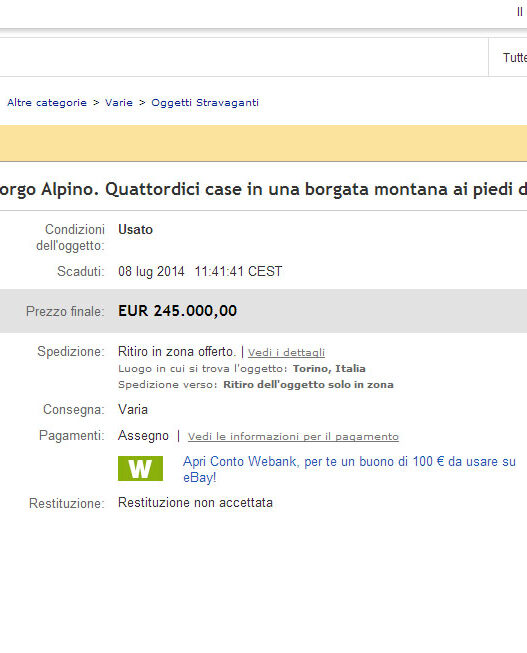This screenshot has width=527, height=653.
Task: Click Vedi i dettagli shipping link
Action: click(286, 352)
